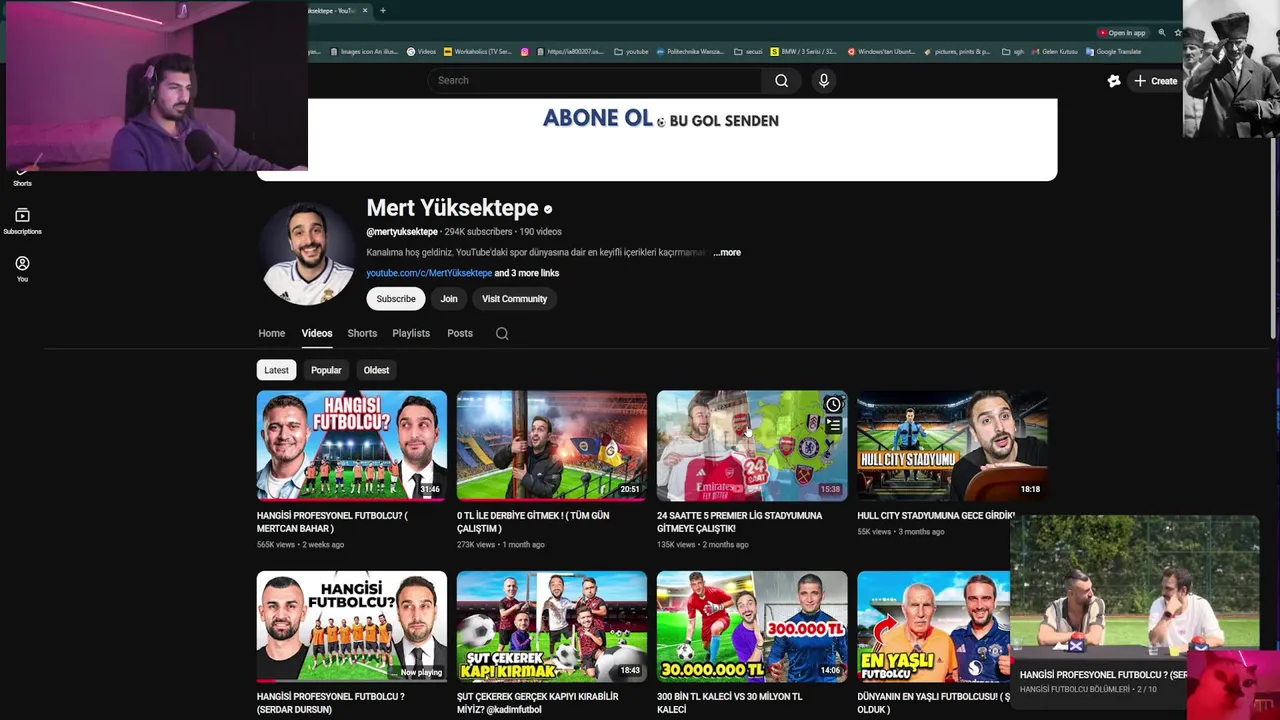Open the sgh bookmarks folder
This screenshot has width=1280, height=720.
(x=1012, y=52)
